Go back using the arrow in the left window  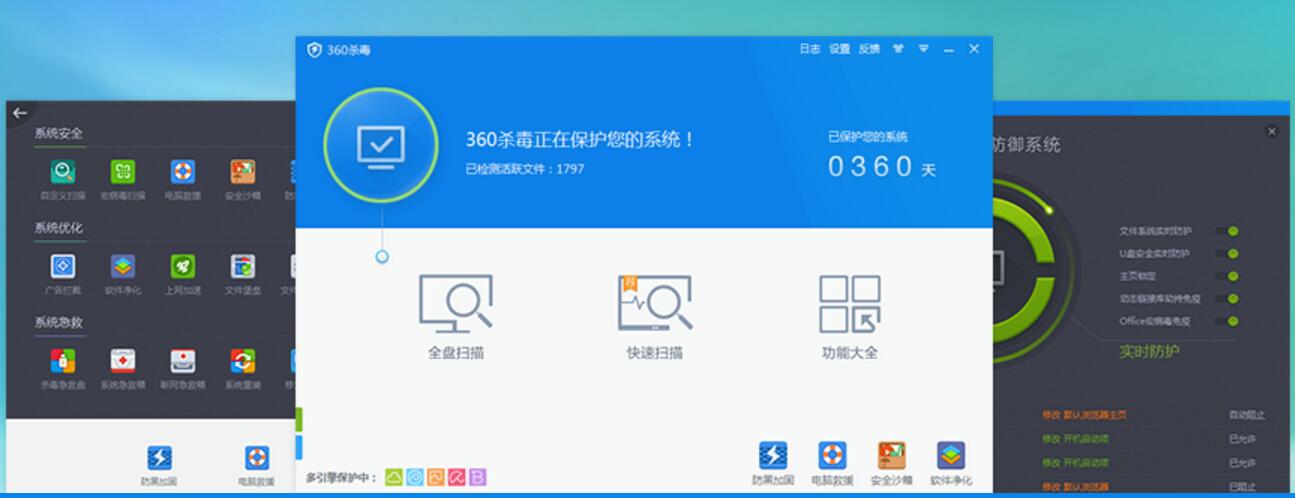tap(20, 113)
